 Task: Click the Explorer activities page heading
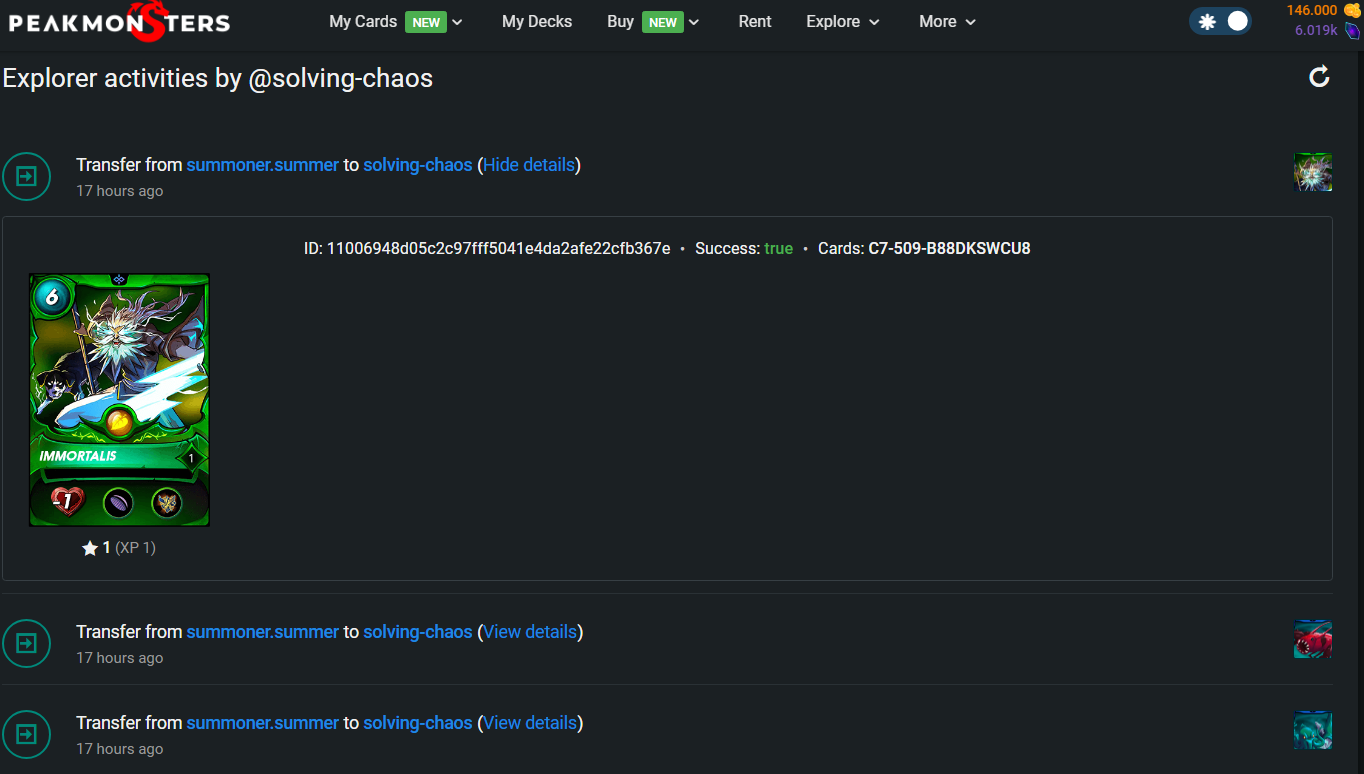tap(218, 78)
